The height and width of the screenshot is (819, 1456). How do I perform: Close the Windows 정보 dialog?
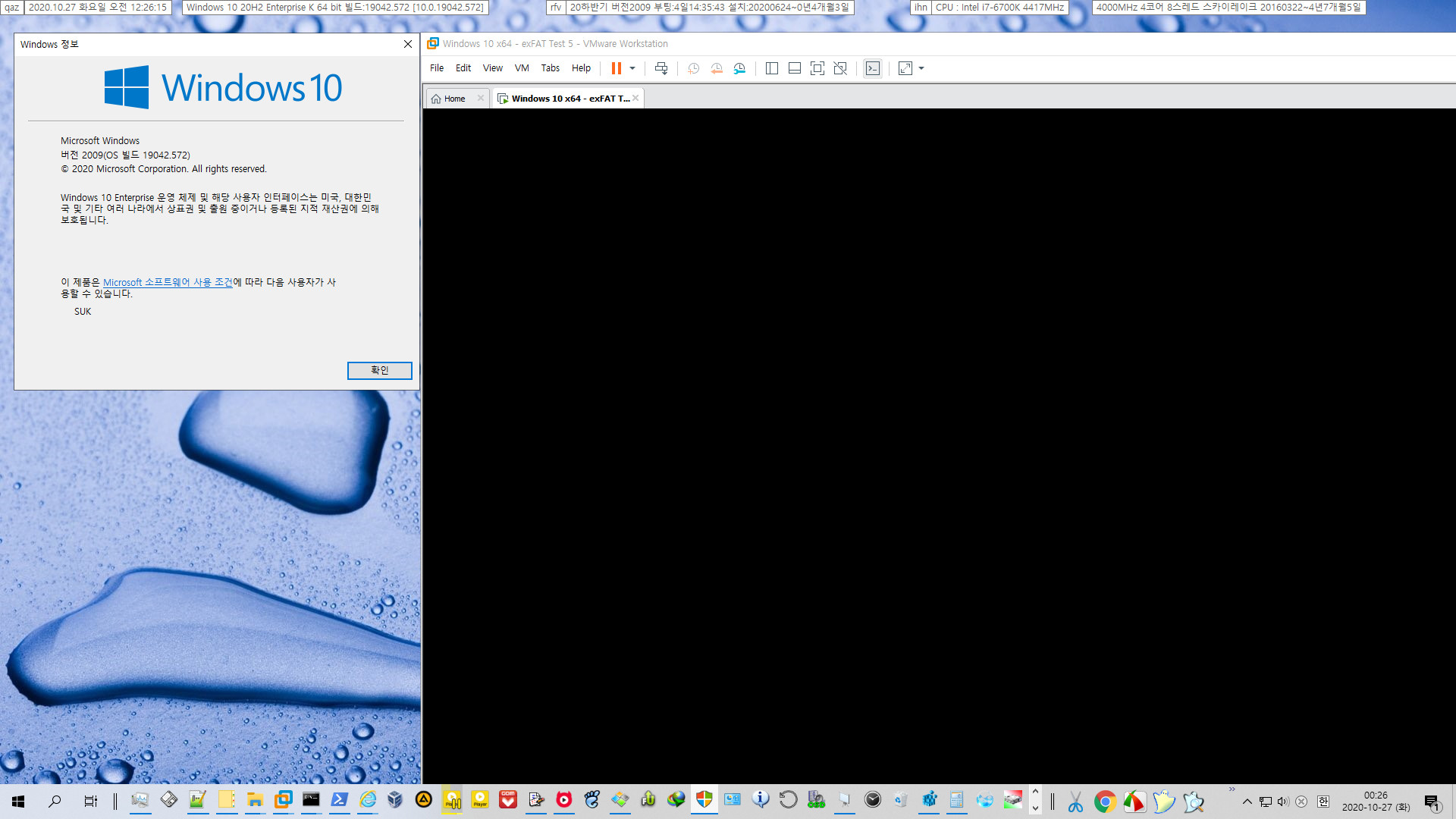click(408, 44)
